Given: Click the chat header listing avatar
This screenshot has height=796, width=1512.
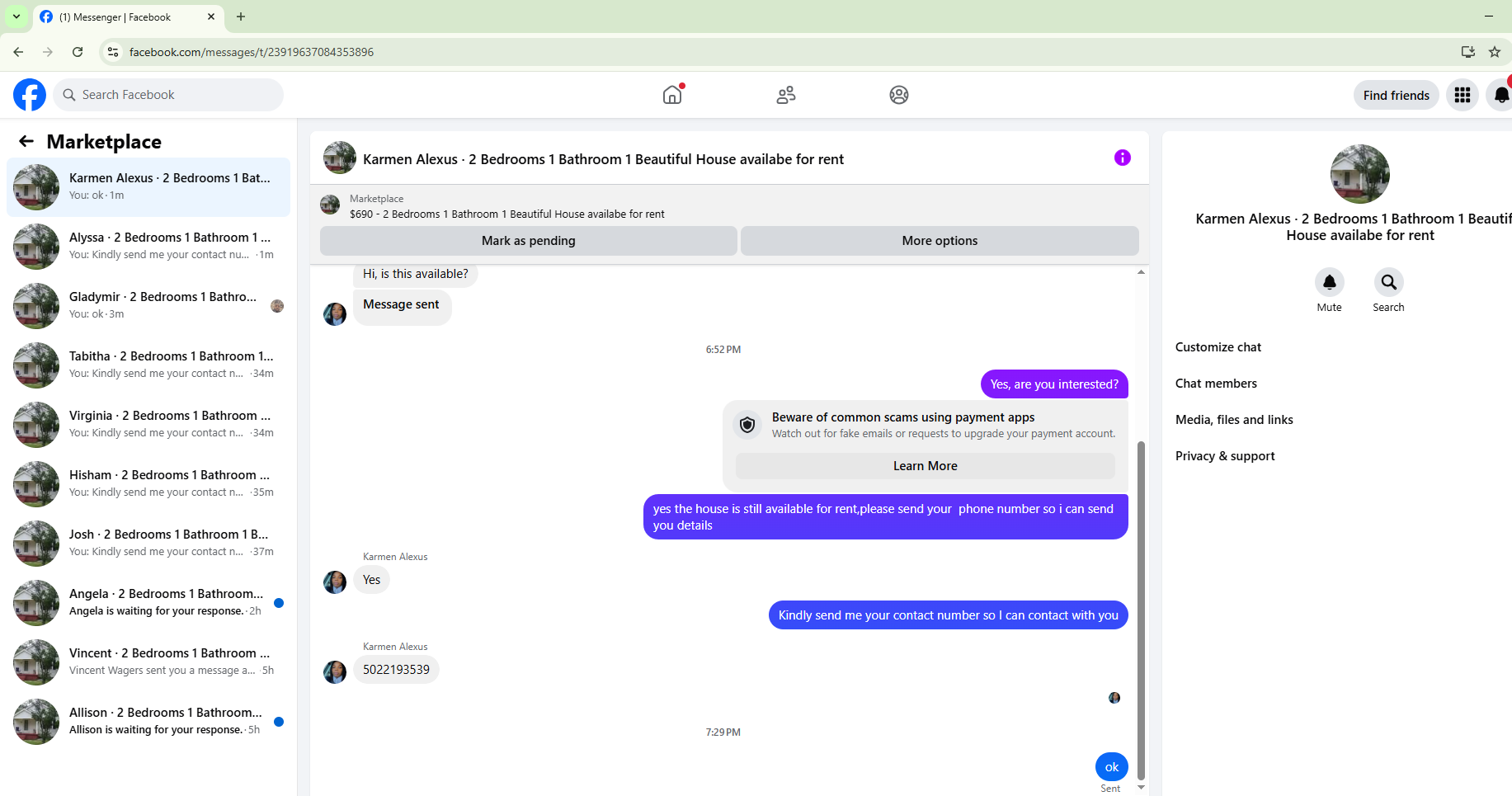Looking at the screenshot, I should pyautogui.click(x=340, y=158).
